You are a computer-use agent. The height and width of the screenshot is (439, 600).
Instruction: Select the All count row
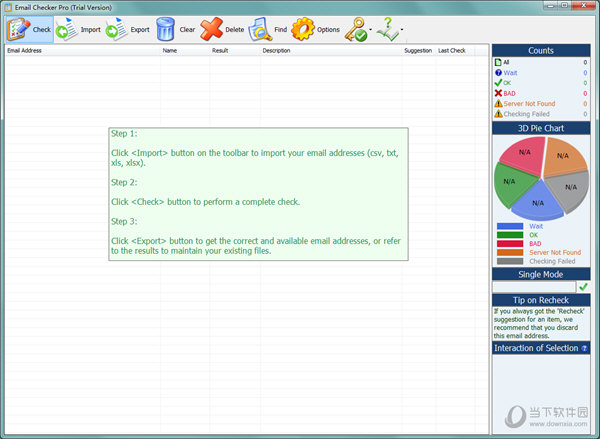coord(541,62)
